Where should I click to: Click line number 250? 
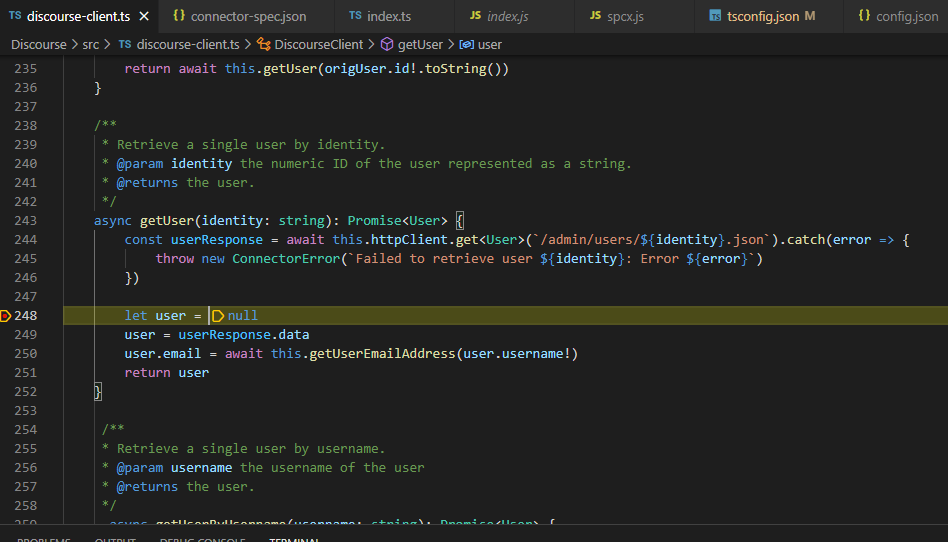pos(25,353)
